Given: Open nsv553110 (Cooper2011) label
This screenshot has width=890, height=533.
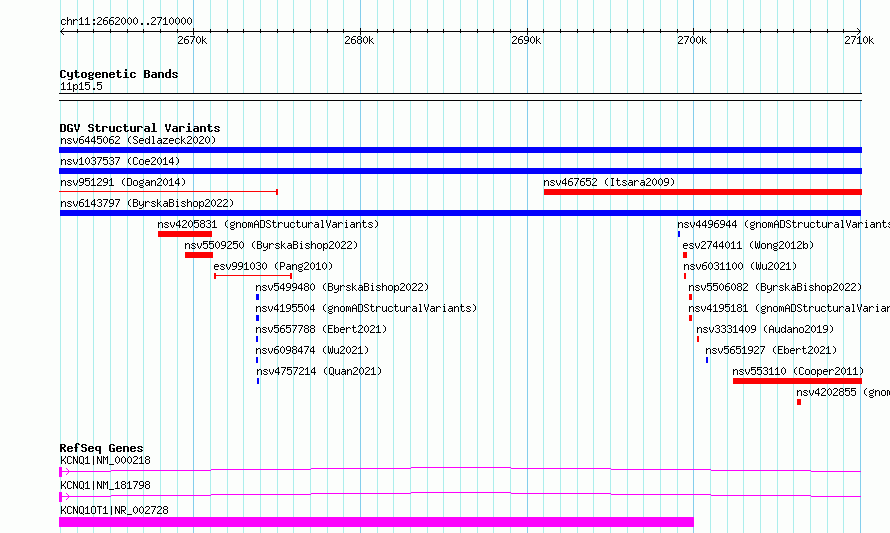Looking at the screenshot, I should [798, 371].
